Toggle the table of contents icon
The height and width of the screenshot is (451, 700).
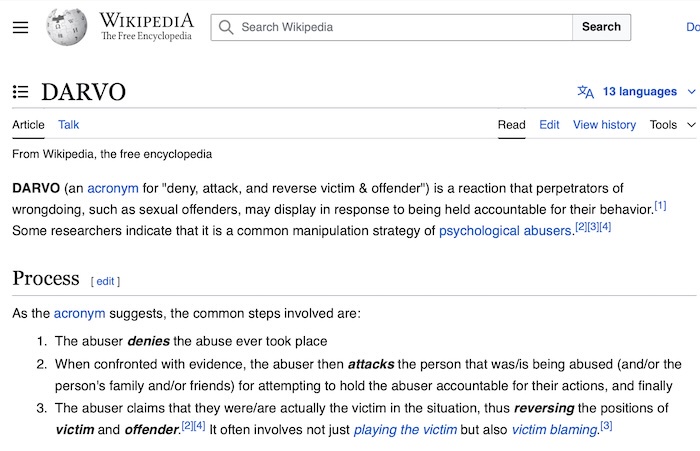coord(21,92)
